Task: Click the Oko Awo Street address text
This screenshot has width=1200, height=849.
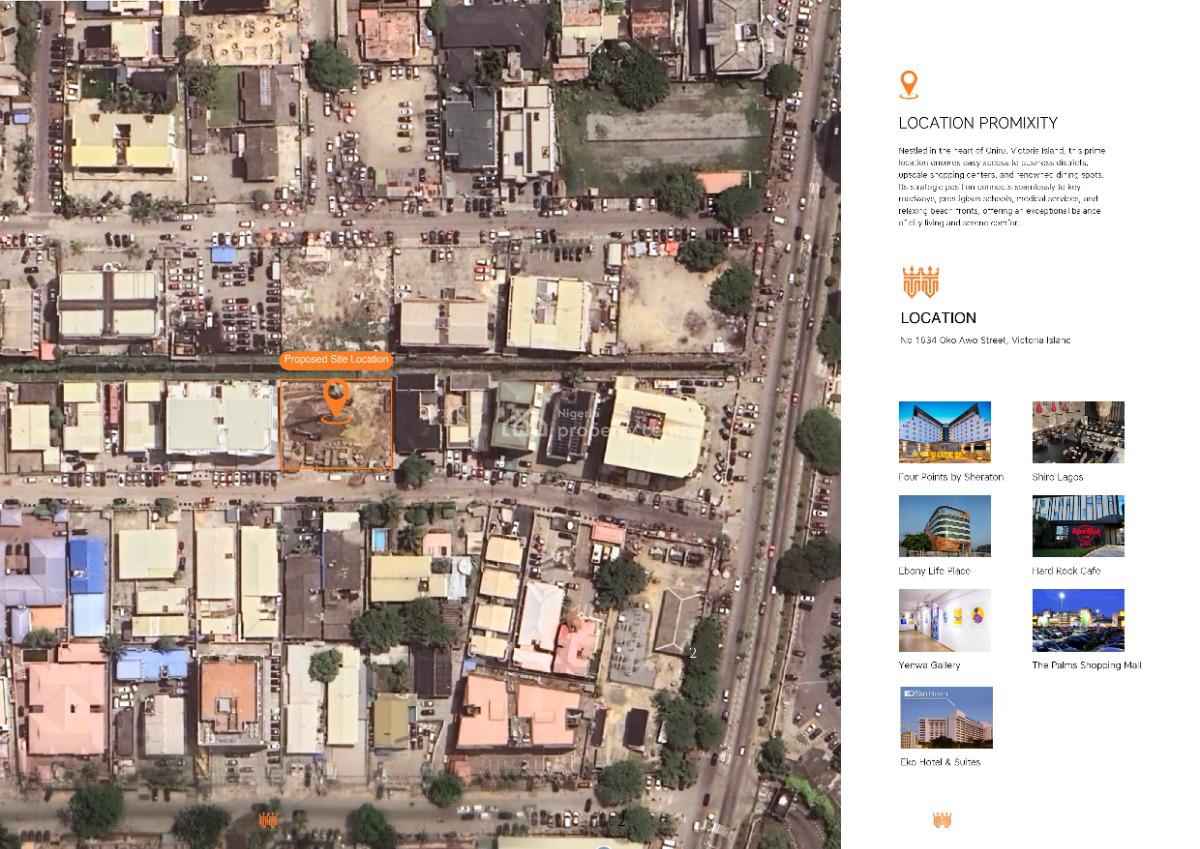Action: tap(985, 341)
